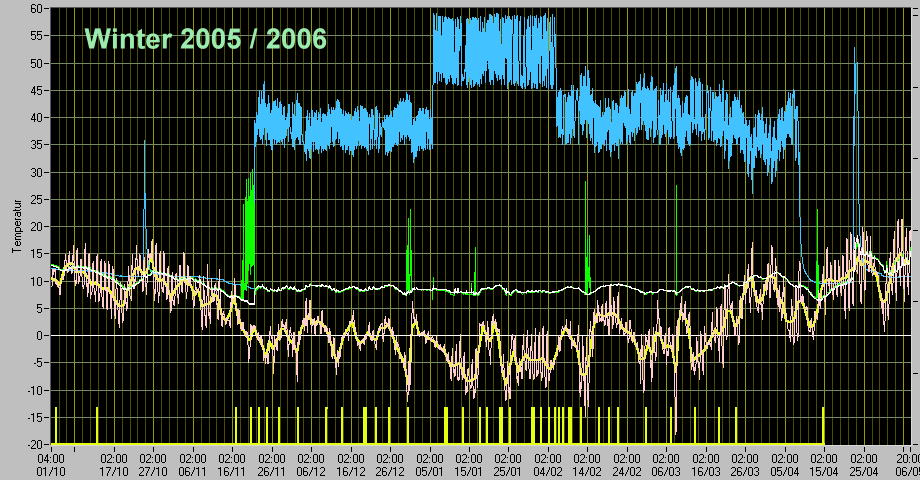The height and width of the screenshot is (480, 920).
Task: Select the 06/12 date label
Action: (311, 470)
